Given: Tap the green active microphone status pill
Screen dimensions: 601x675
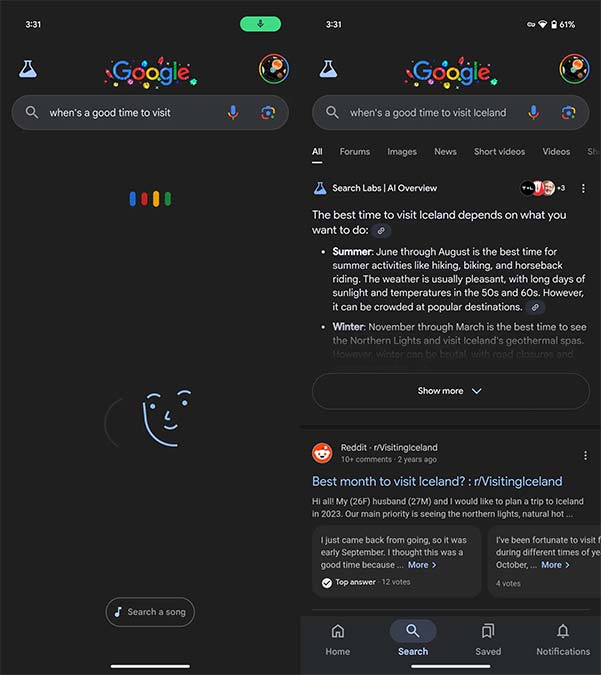Looking at the screenshot, I should [260, 24].
